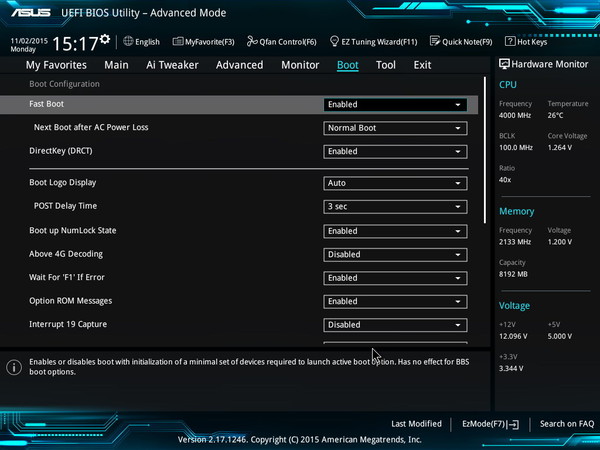Click the Hardware Monitor screen icon
Screen dimensions: 600x450
coord(504,64)
